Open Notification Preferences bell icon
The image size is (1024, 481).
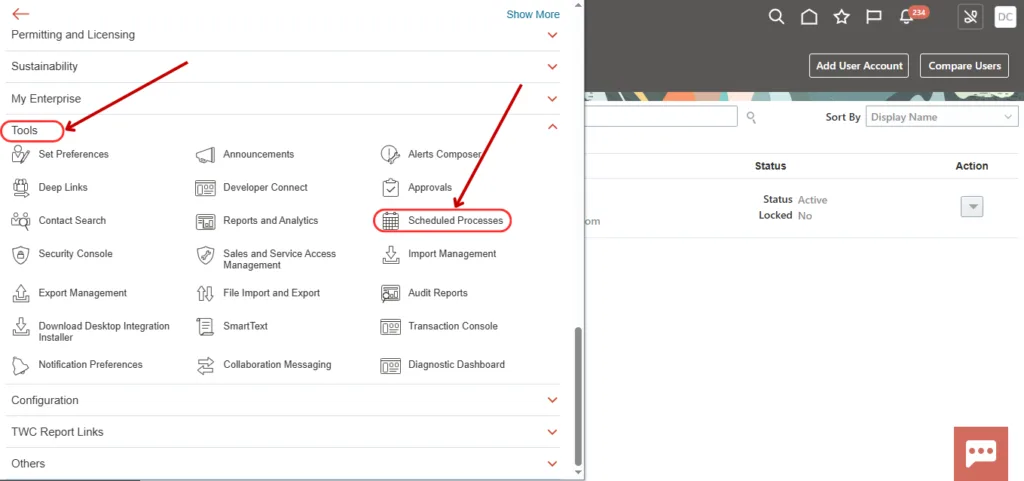[x=21, y=365]
